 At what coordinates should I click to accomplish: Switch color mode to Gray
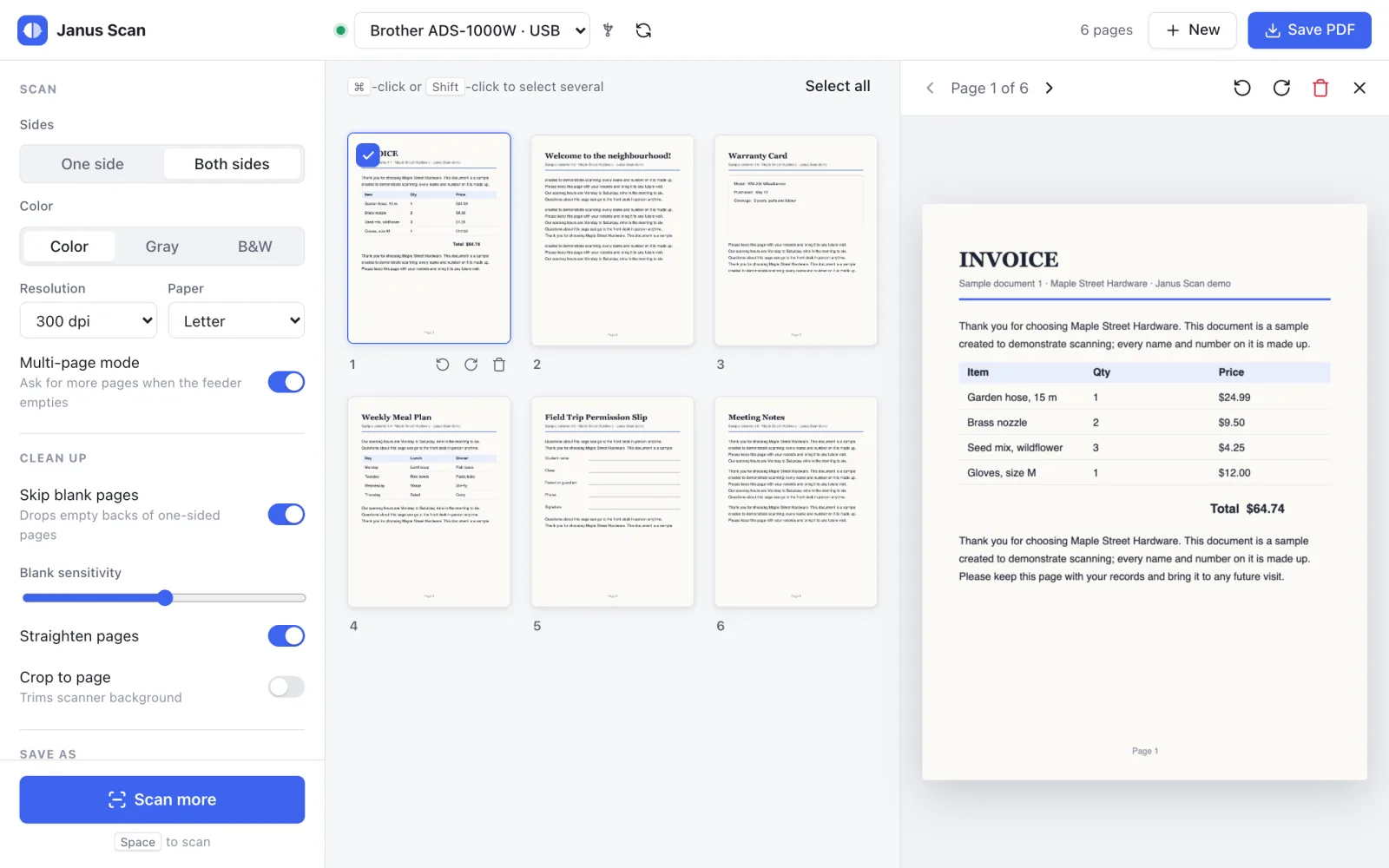tap(162, 247)
